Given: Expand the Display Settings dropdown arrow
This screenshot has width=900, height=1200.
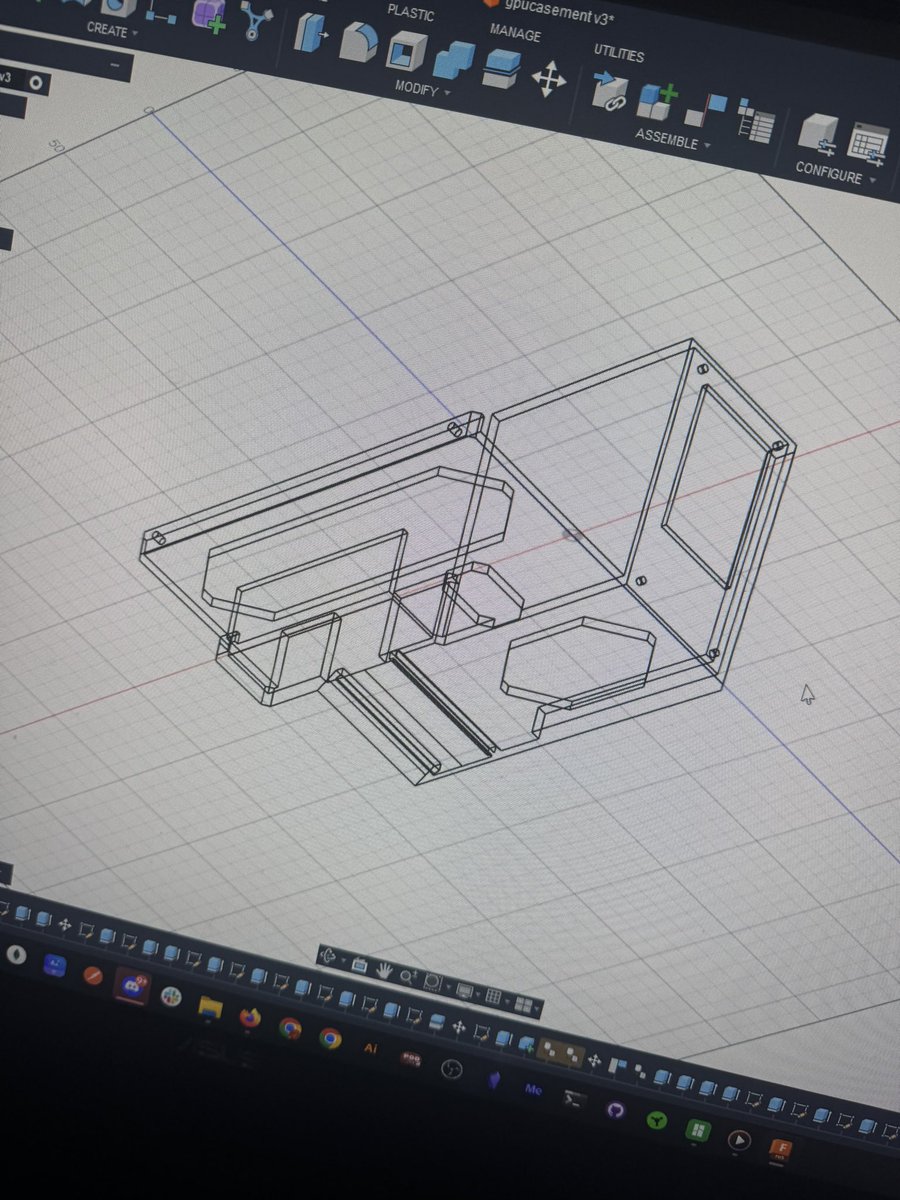Looking at the screenshot, I should (478, 994).
